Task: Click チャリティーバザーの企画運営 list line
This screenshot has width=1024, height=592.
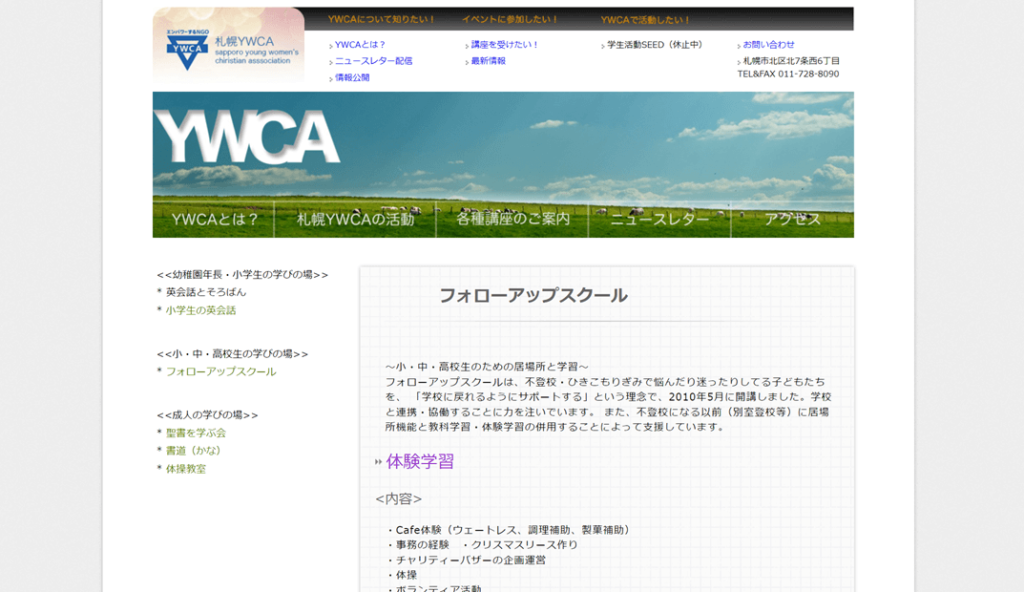Action: pos(466,560)
